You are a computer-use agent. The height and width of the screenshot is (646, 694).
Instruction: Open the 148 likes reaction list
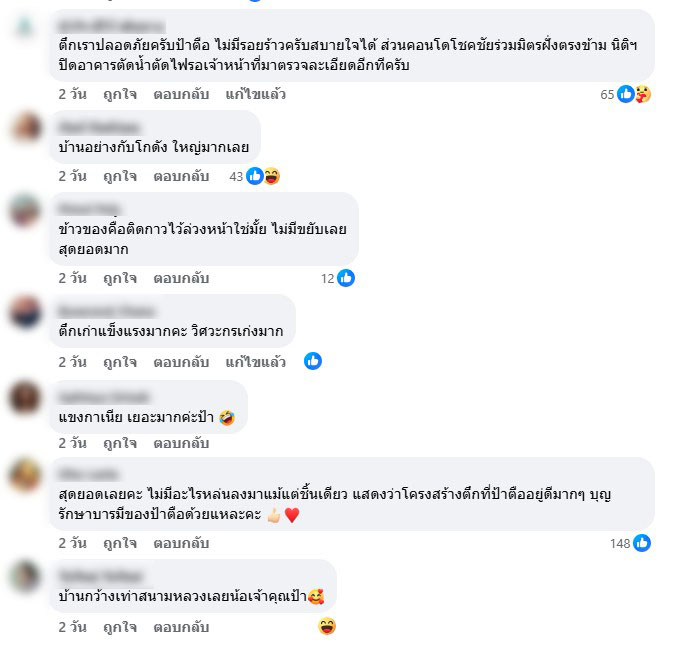(x=630, y=543)
